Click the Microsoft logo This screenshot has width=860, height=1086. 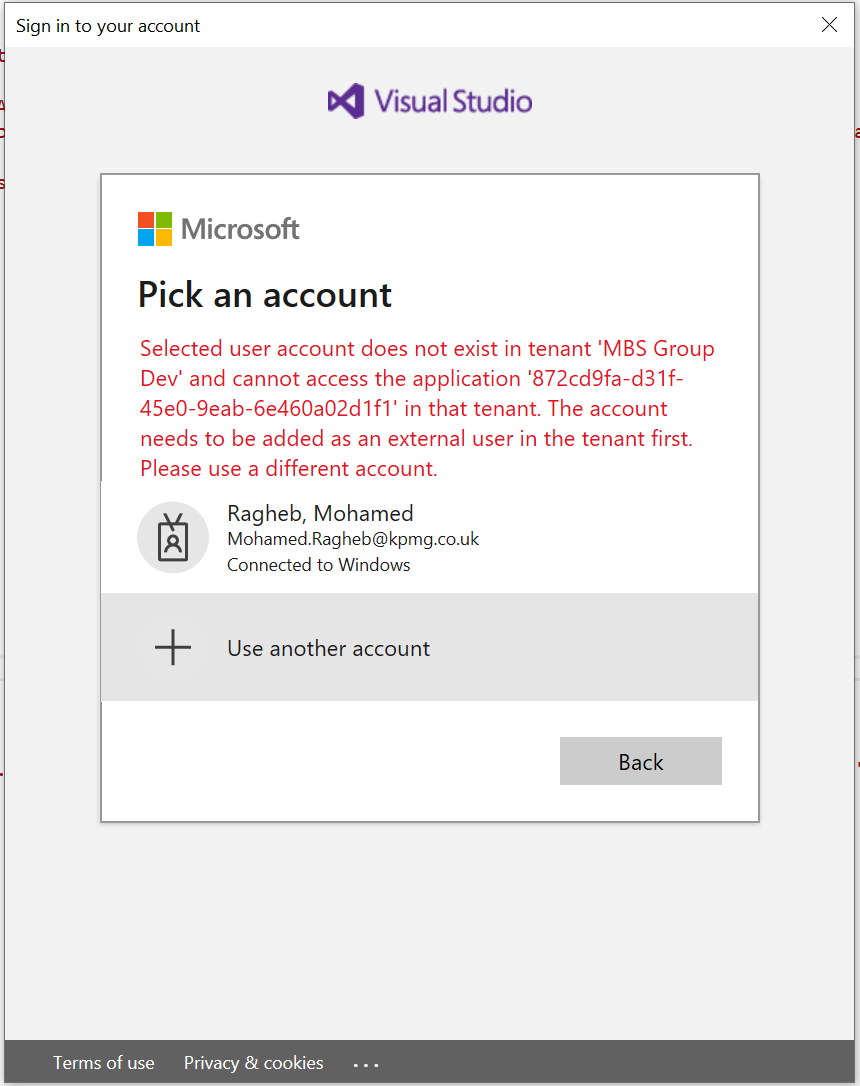219,229
